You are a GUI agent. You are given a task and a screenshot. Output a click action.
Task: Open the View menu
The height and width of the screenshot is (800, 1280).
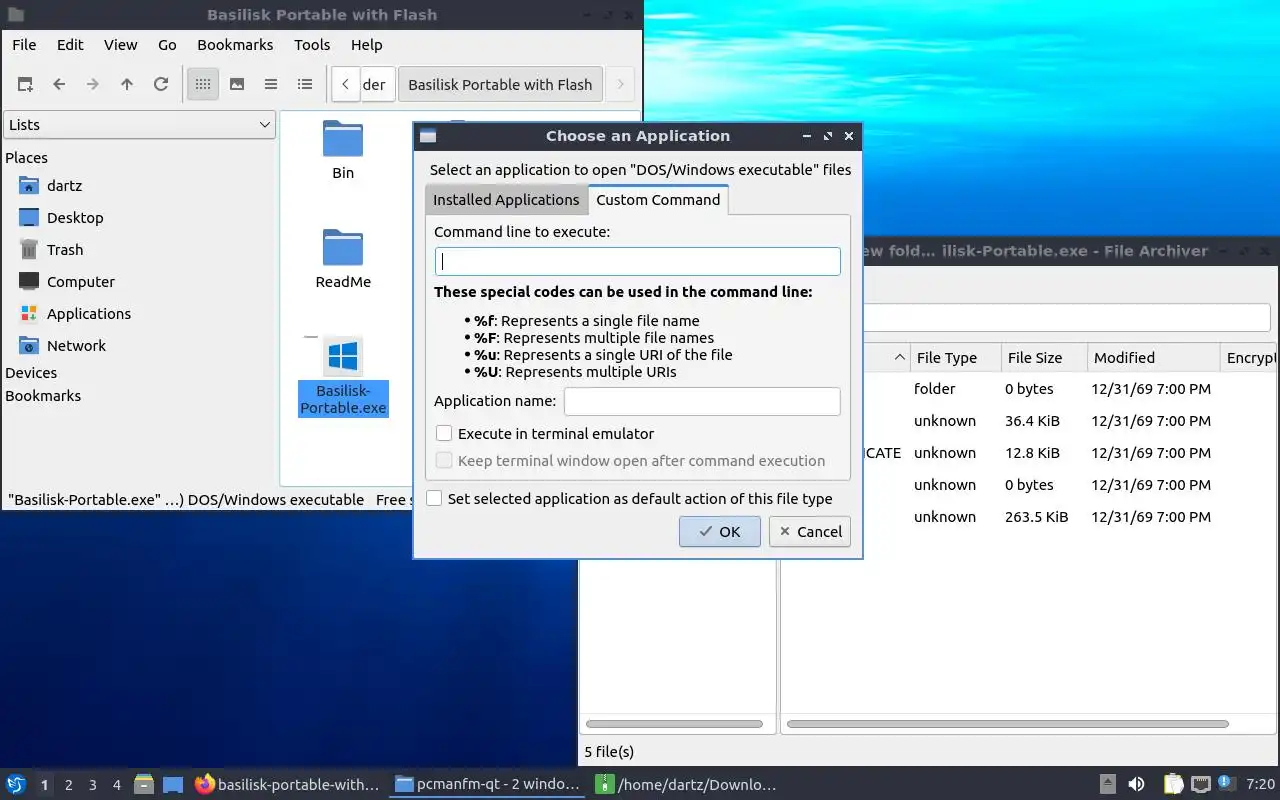pyautogui.click(x=120, y=45)
